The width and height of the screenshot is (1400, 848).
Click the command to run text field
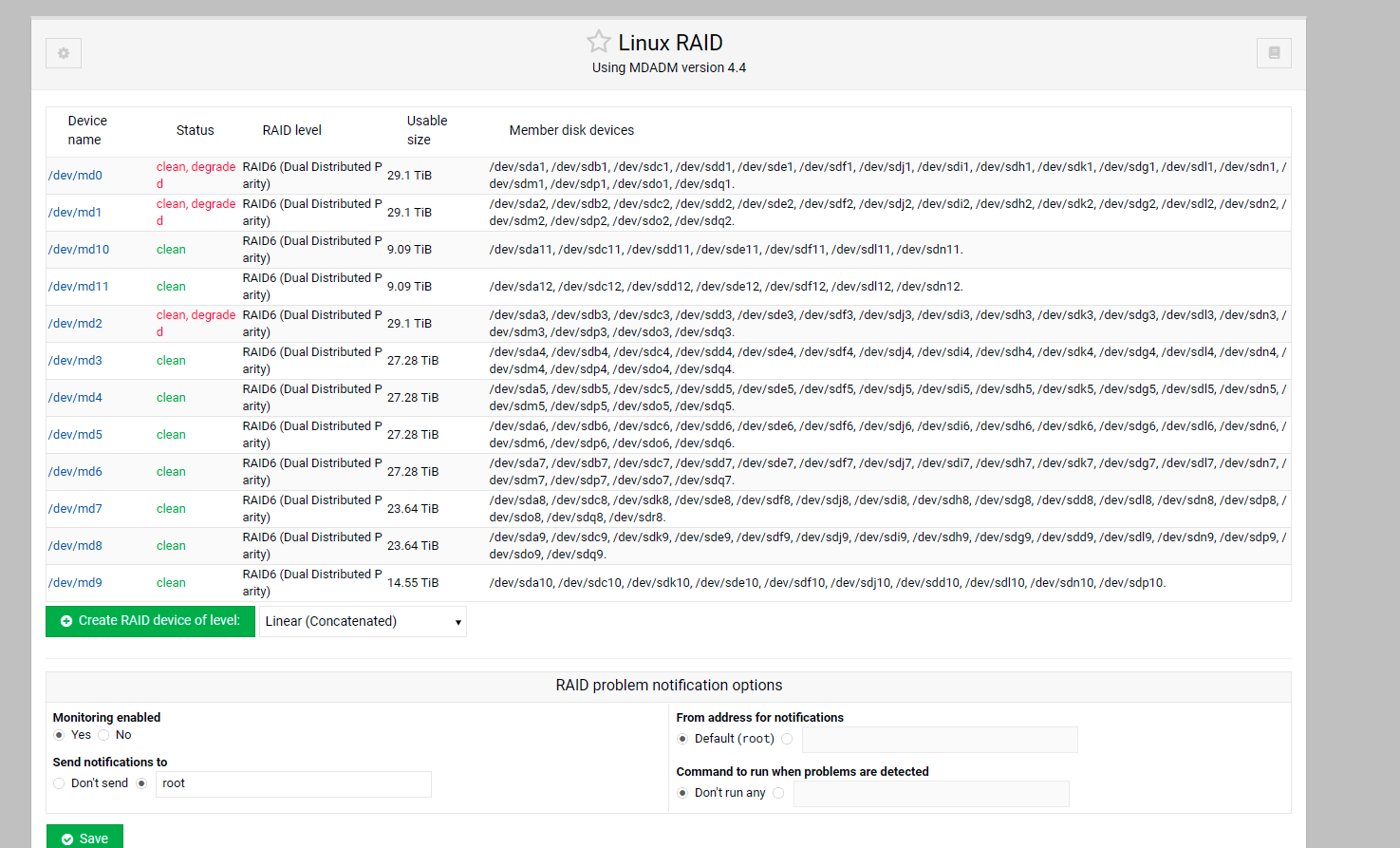(x=931, y=794)
